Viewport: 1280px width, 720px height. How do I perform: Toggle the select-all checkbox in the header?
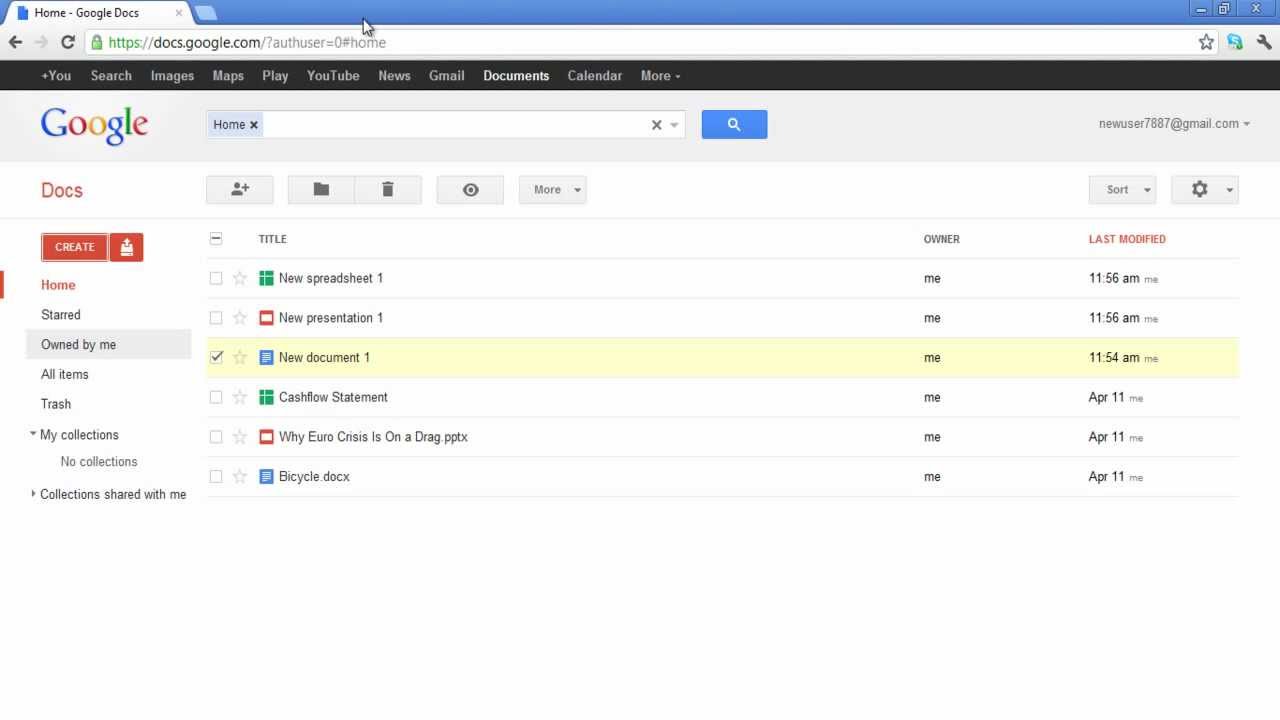point(216,239)
